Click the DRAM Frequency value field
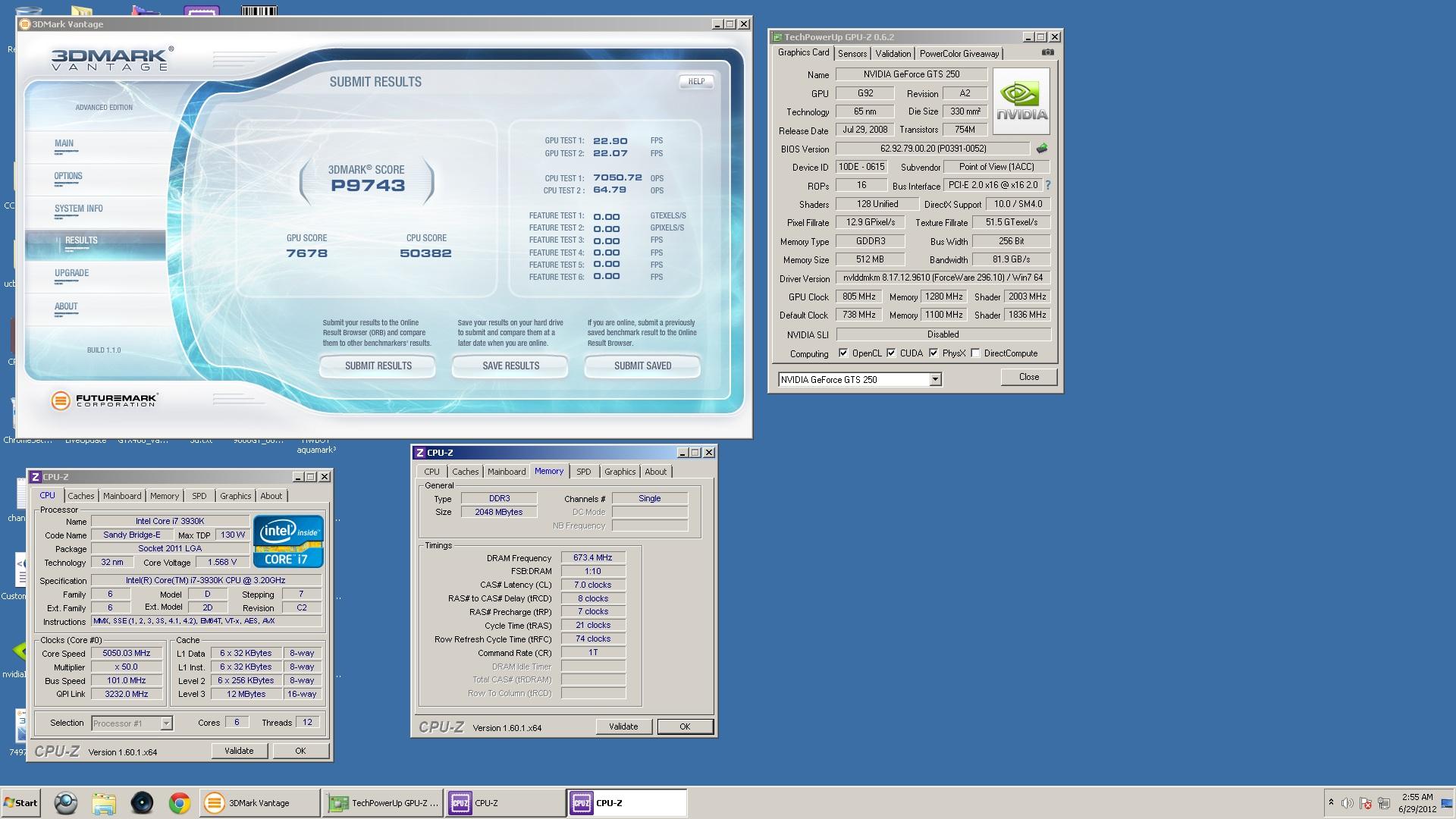The height and width of the screenshot is (819, 1456). click(593, 557)
